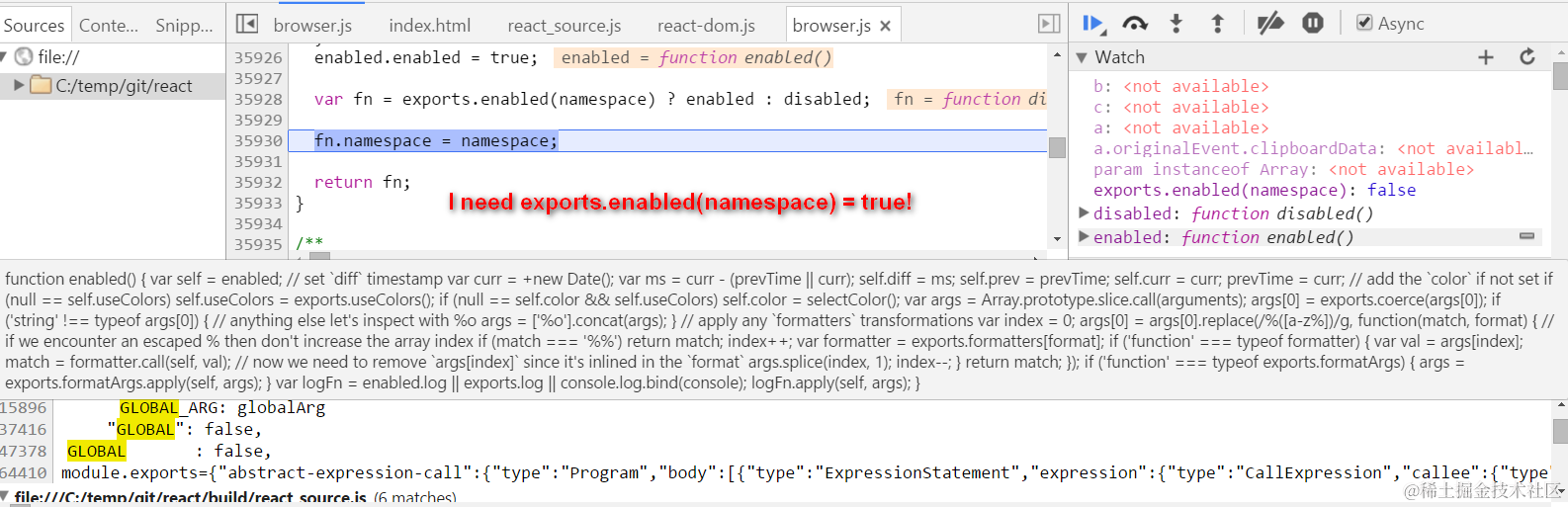Collapse the file:// tree node
1568x507 pixels.
tap(5, 56)
